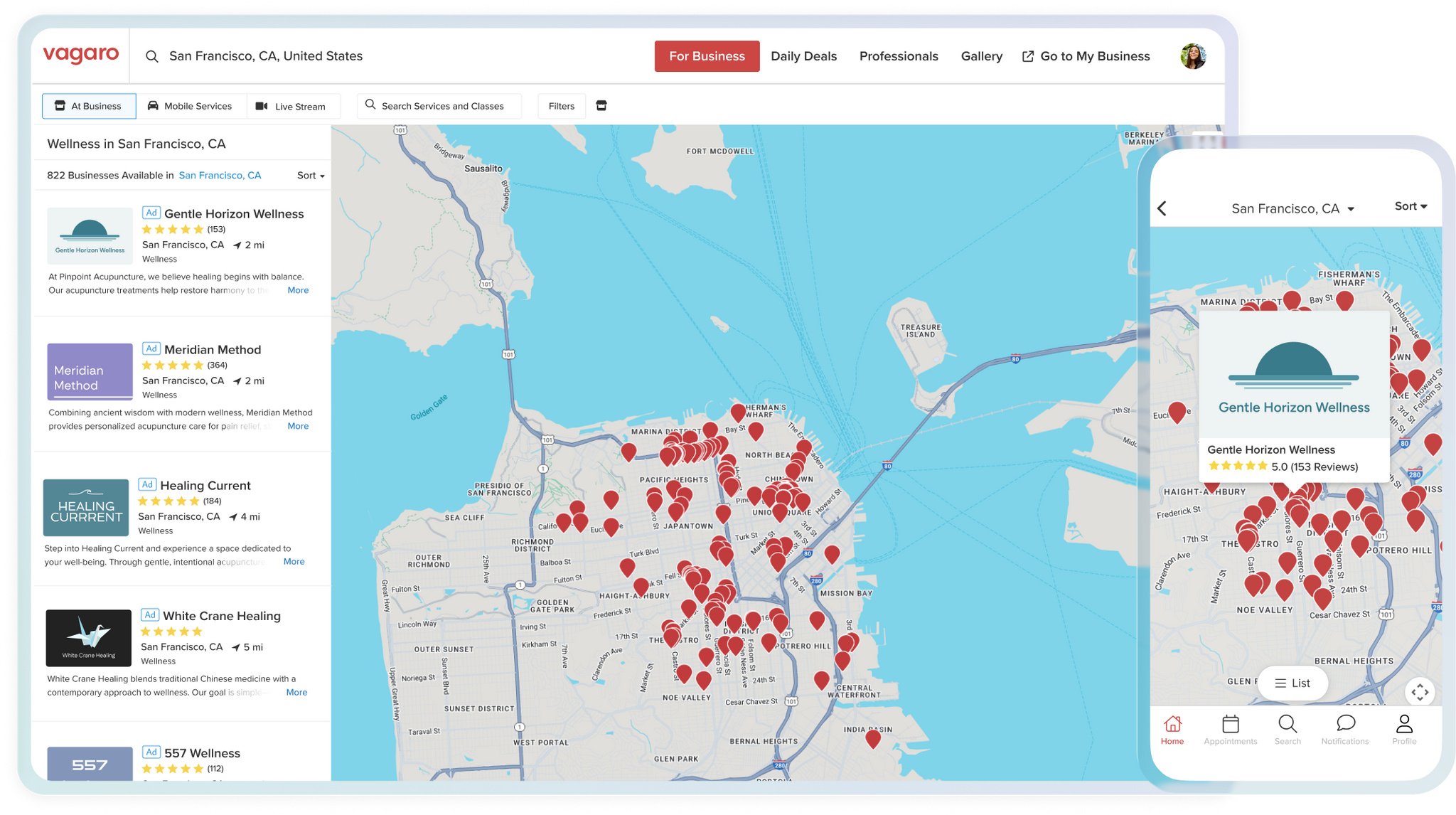Open the Daily Deals menu item
The image size is (1456, 815).
point(803,56)
